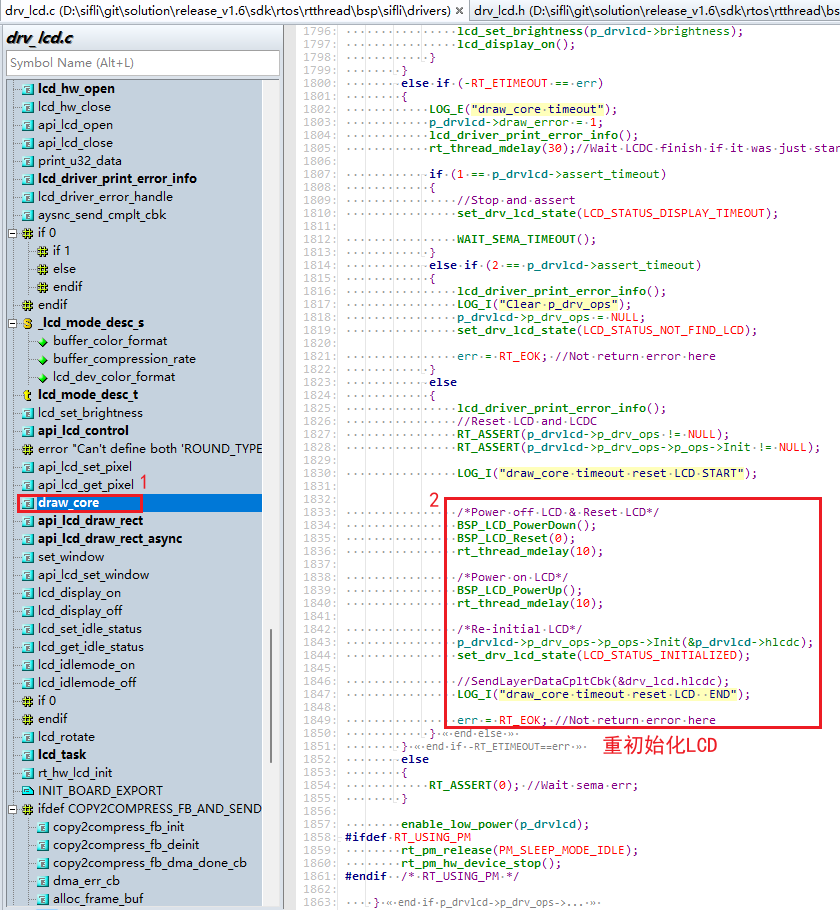The width and height of the screenshot is (840, 910).
Task: Jump to api_lcd_draw_rect_async in symbol list
Action: click(110, 539)
